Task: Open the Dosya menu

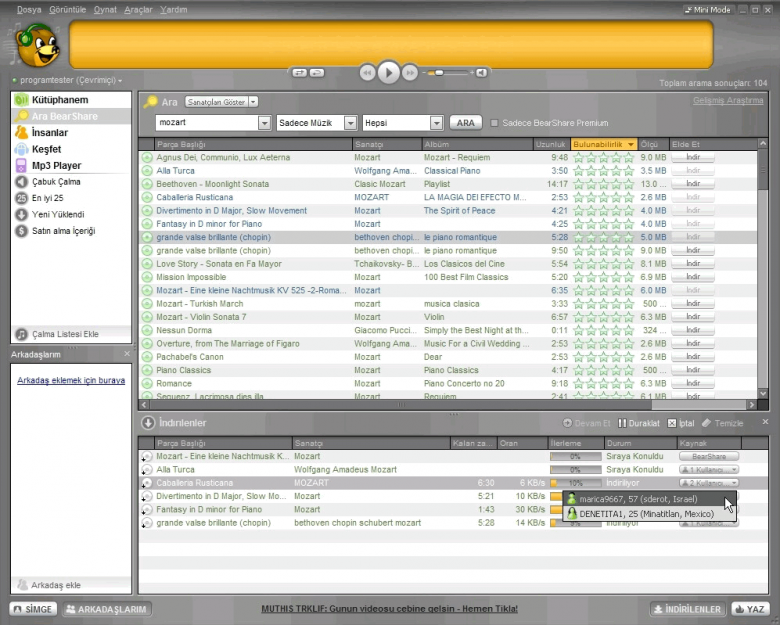Action: click(29, 9)
